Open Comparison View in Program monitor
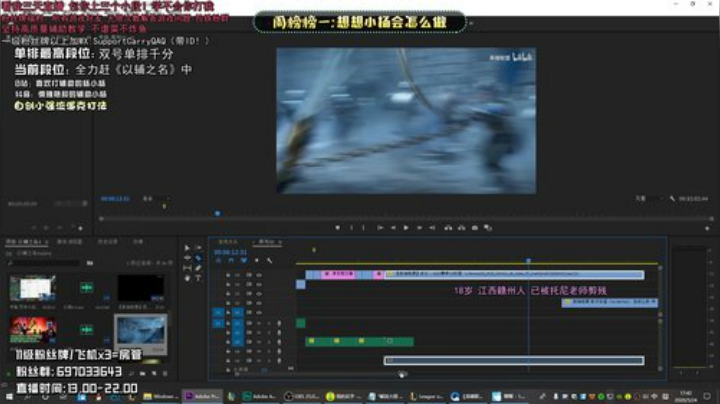This screenshot has width=720, height=404. pyautogui.click(x=488, y=228)
